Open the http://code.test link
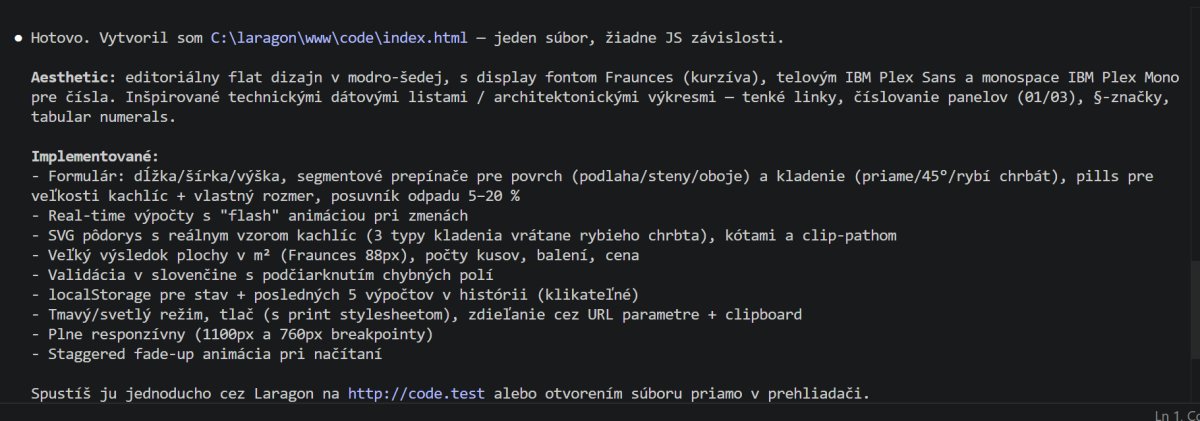This screenshot has width=1200, height=421. [416, 393]
